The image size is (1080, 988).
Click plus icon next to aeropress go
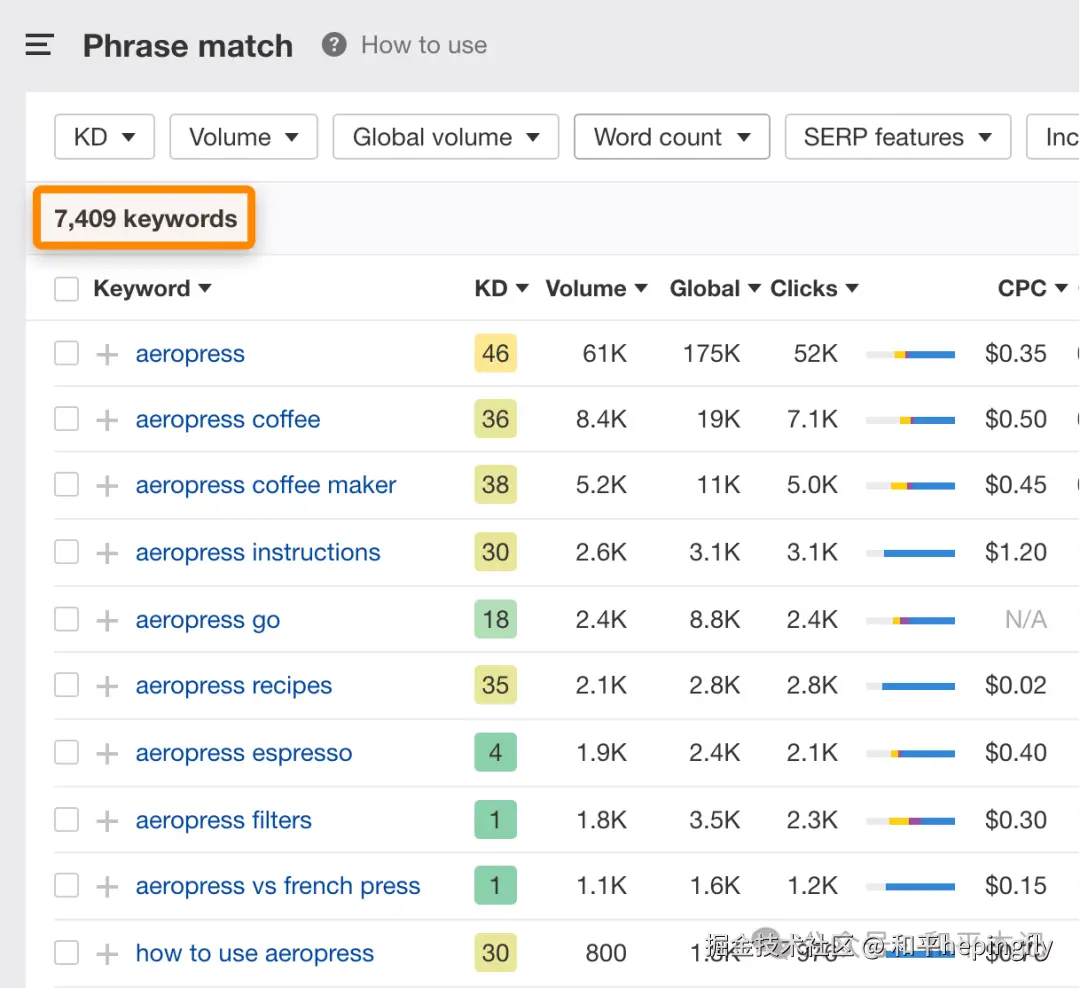[x=107, y=620]
